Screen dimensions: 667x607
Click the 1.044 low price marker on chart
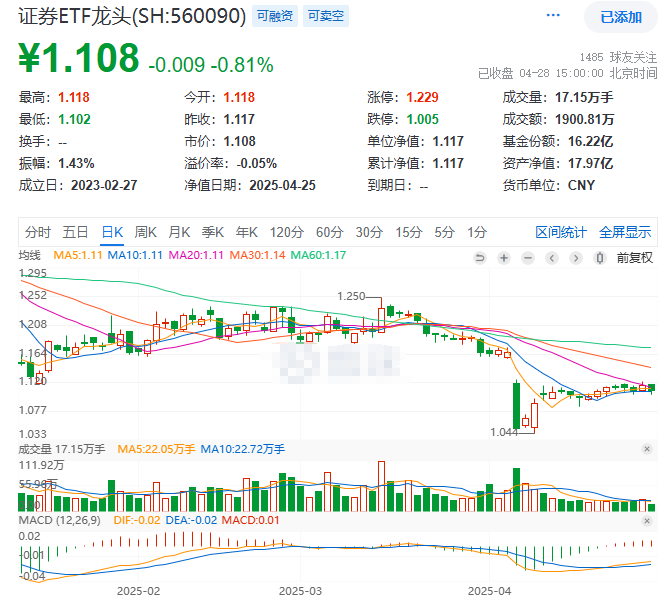tap(502, 431)
